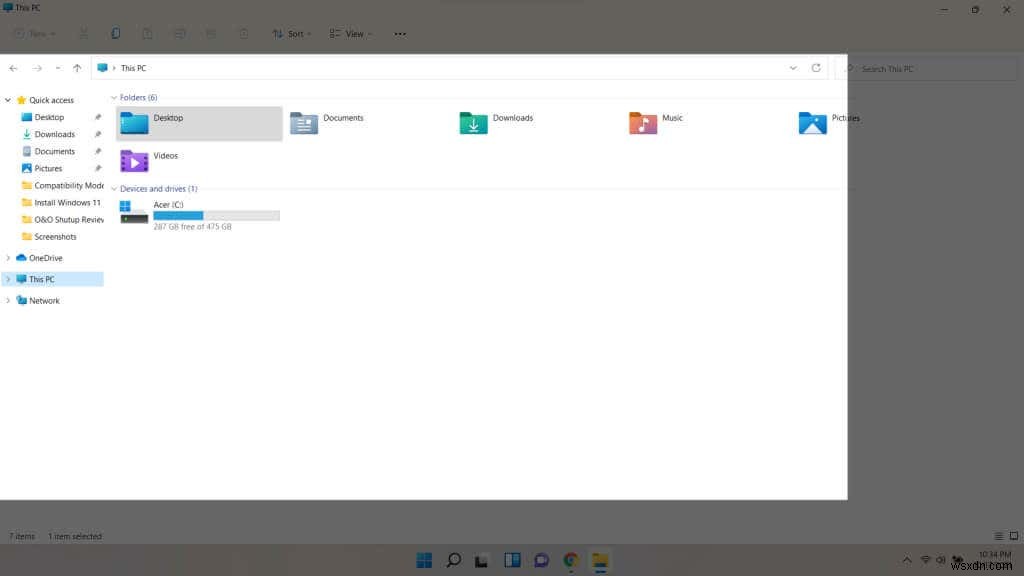The height and width of the screenshot is (576, 1024).
Task: Navigate up one level with the Up arrow
Action: coord(77,67)
